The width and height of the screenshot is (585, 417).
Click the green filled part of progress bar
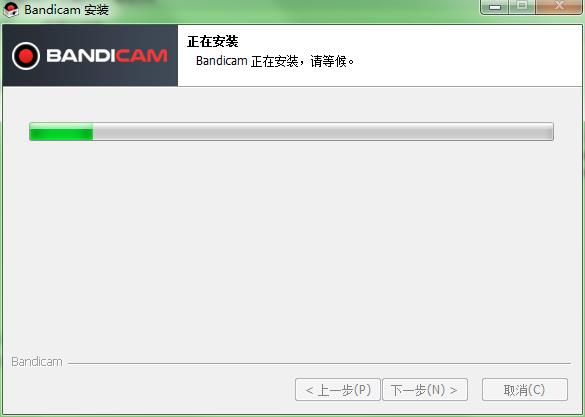coord(61,132)
